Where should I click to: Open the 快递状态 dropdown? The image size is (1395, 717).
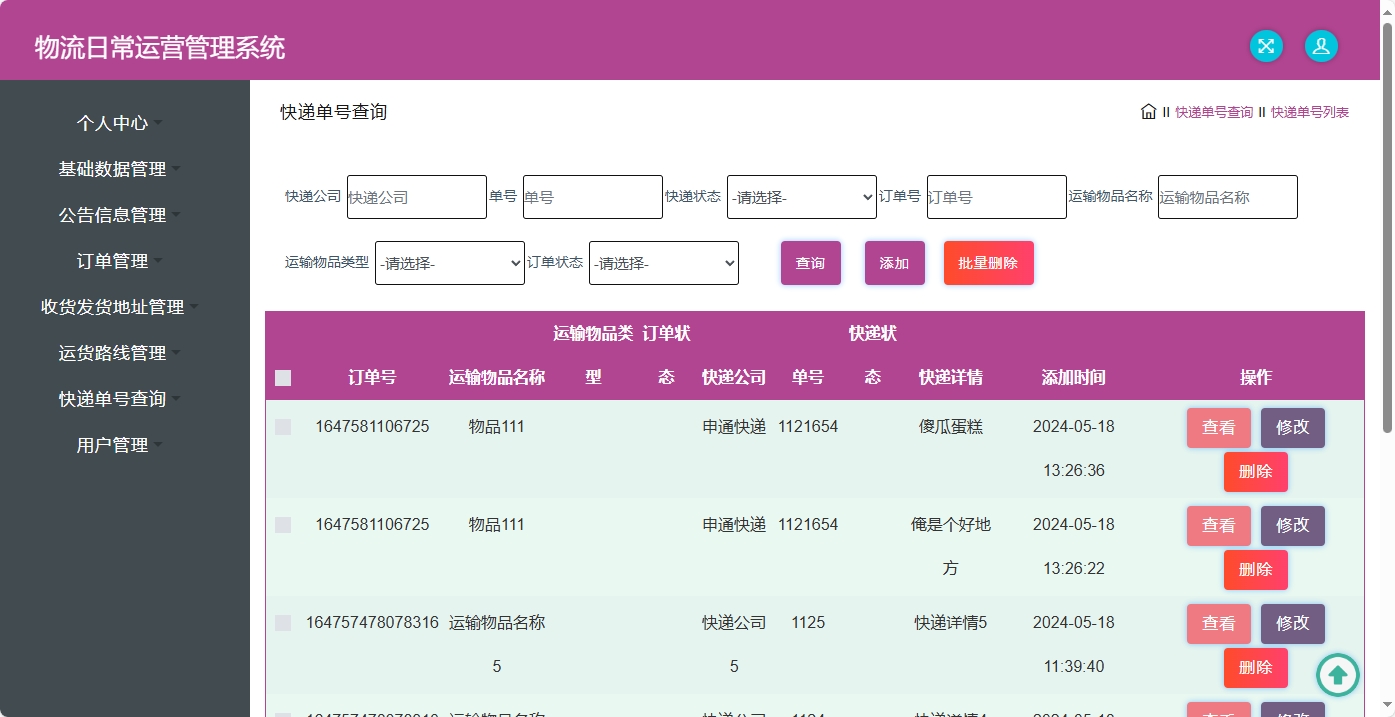tap(801, 197)
